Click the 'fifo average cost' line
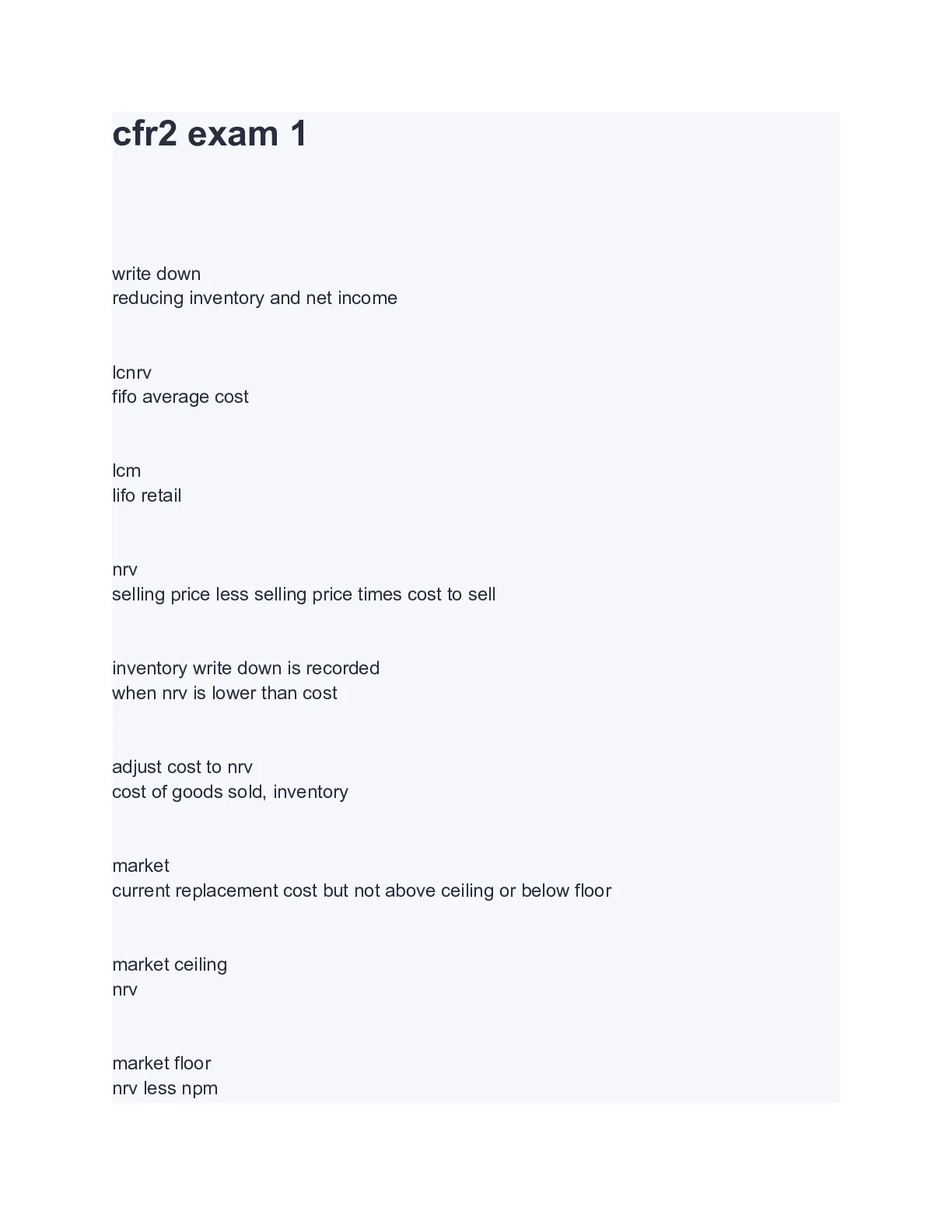The height and width of the screenshot is (1232, 952). tap(180, 397)
